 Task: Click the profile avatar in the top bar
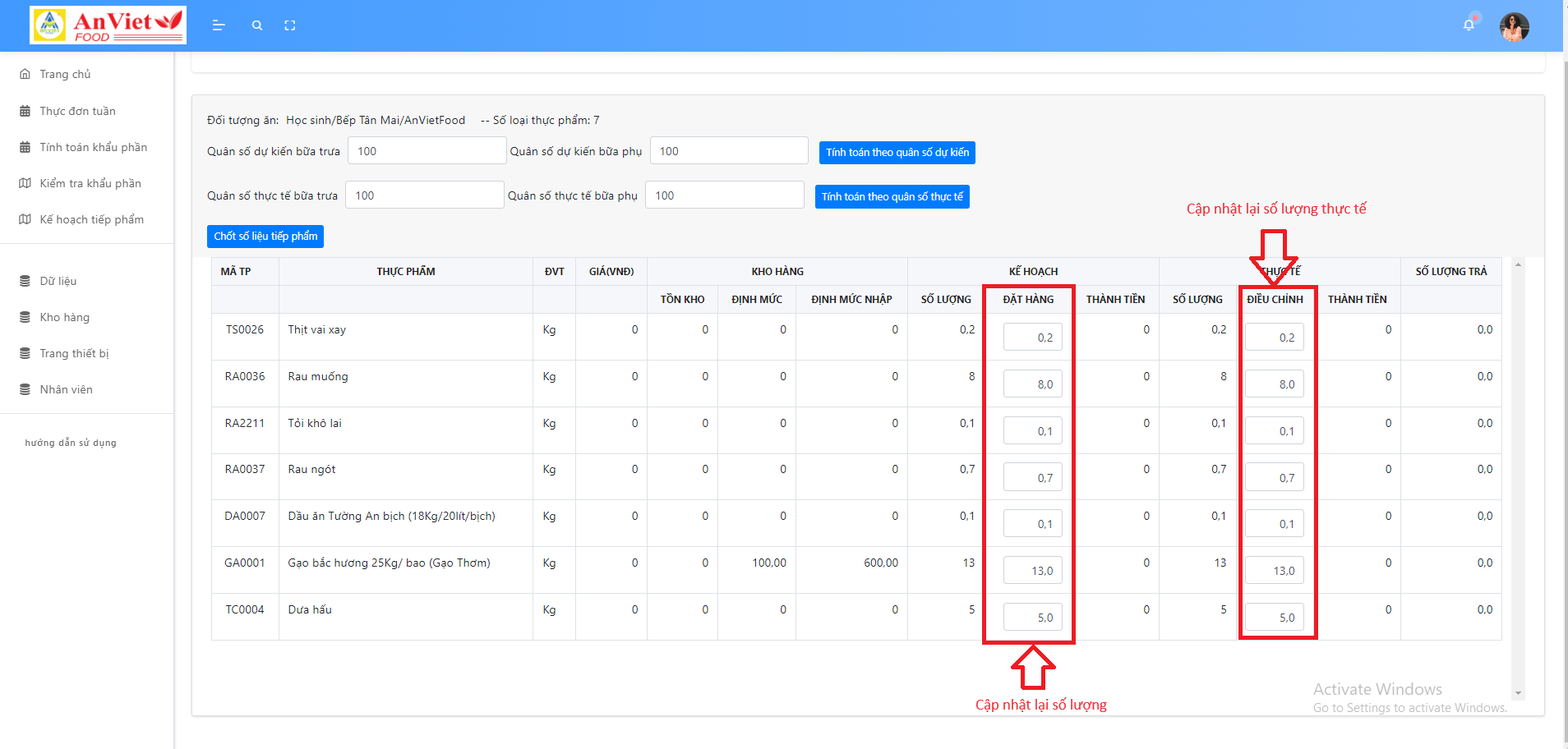click(1515, 26)
